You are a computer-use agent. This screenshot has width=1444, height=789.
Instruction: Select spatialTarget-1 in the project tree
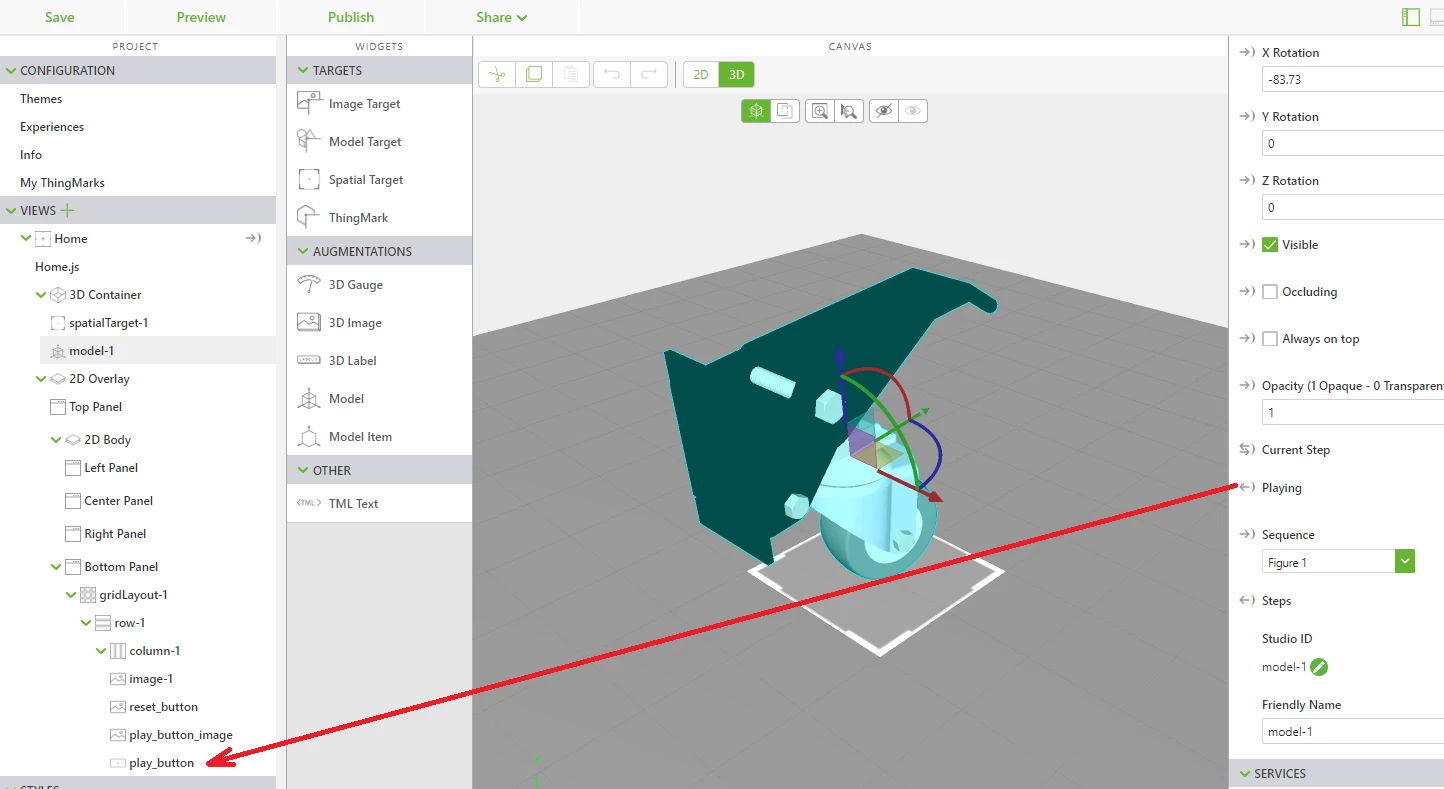(x=108, y=322)
